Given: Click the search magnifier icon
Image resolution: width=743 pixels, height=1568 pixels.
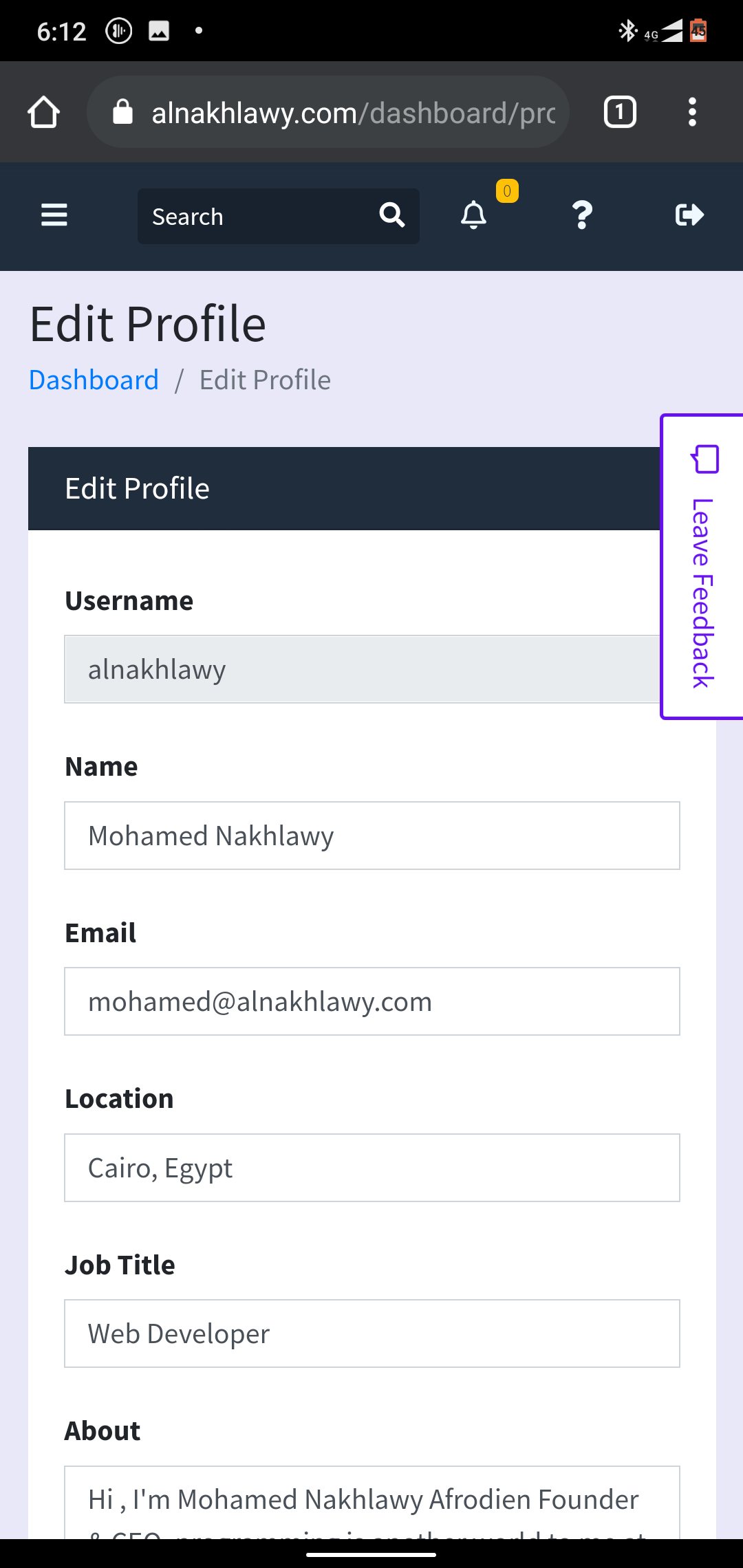Looking at the screenshot, I should pos(392,215).
